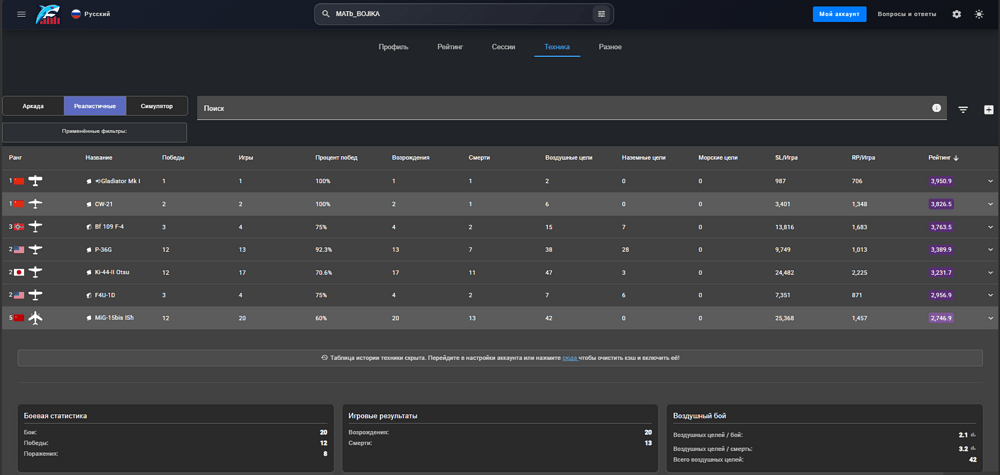Image resolution: width=1000 pixels, height=475 pixels.
Task: Collapse the MiG-15bis ISh row chevron
Action: 990,318
